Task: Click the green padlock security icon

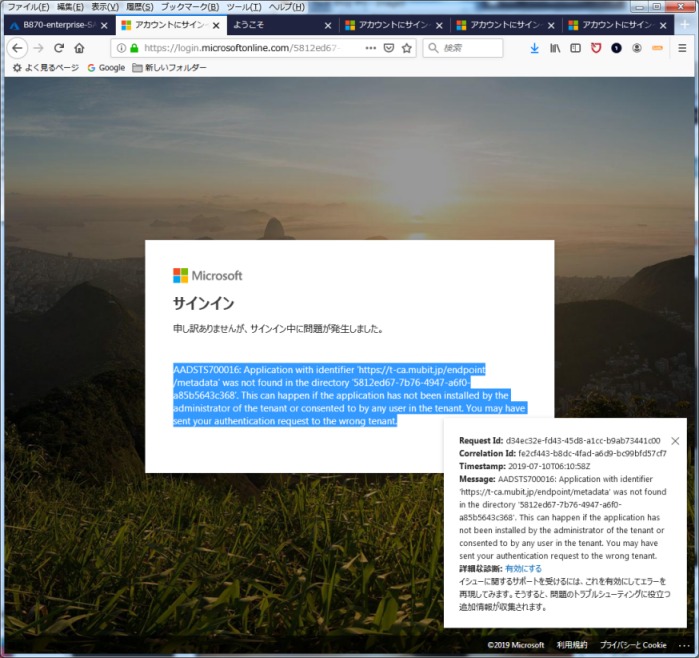Action: 134,48
